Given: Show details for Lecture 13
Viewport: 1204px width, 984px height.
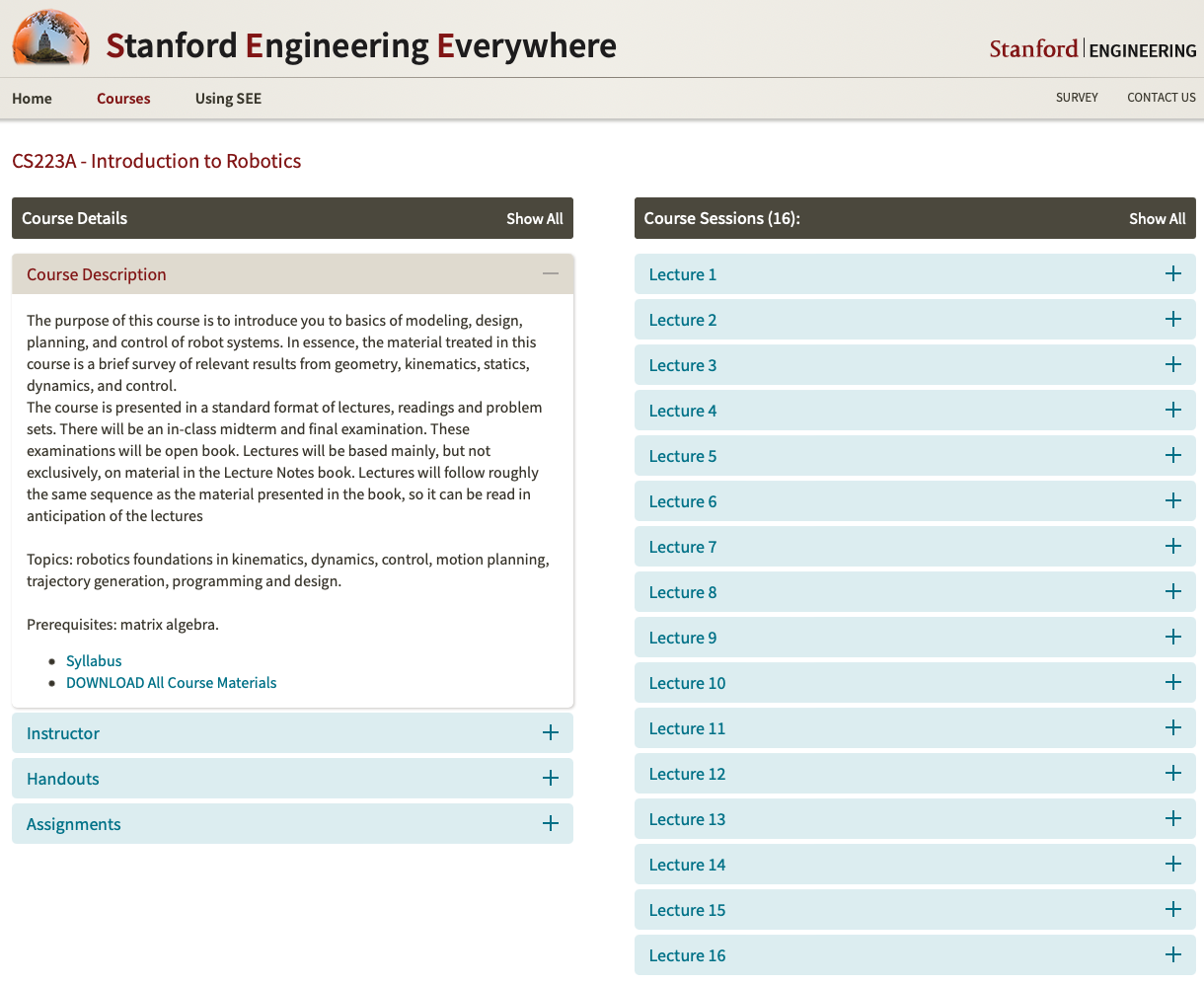Looking at the screenshot, I should click(915, 819).
